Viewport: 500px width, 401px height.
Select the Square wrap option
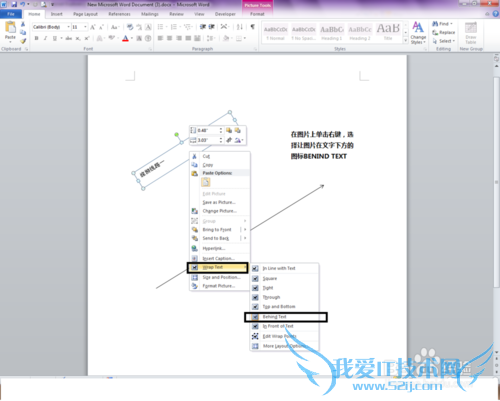[284, 278]
